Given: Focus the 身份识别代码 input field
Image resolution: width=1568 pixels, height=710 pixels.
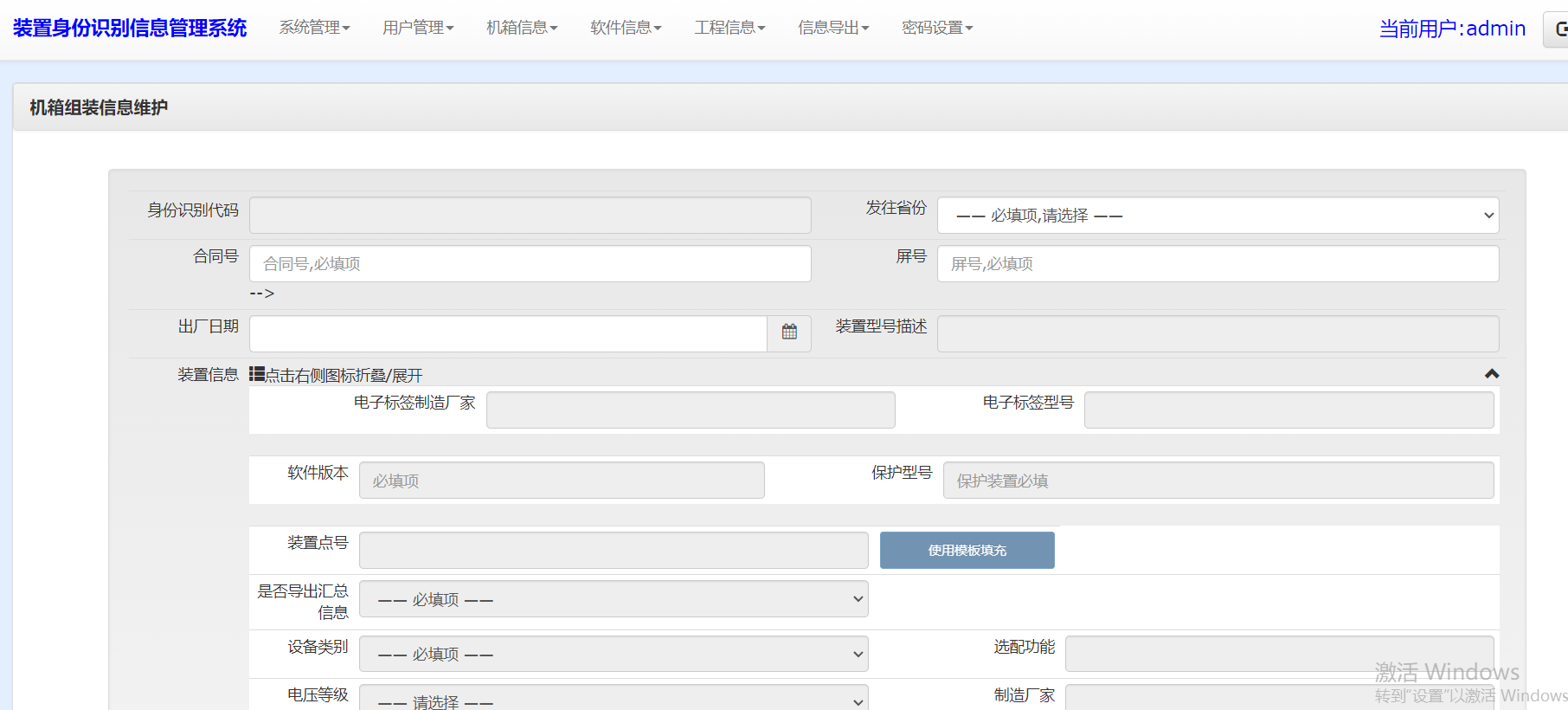Looking at the screenshot, I should pyautogui.click(x=530, y=216).
